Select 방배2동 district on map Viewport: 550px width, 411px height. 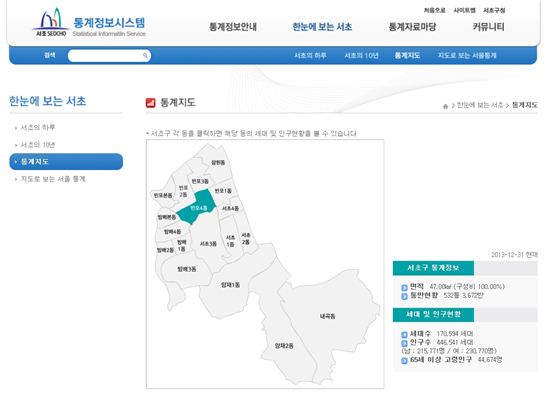click(x=165, y=250)
